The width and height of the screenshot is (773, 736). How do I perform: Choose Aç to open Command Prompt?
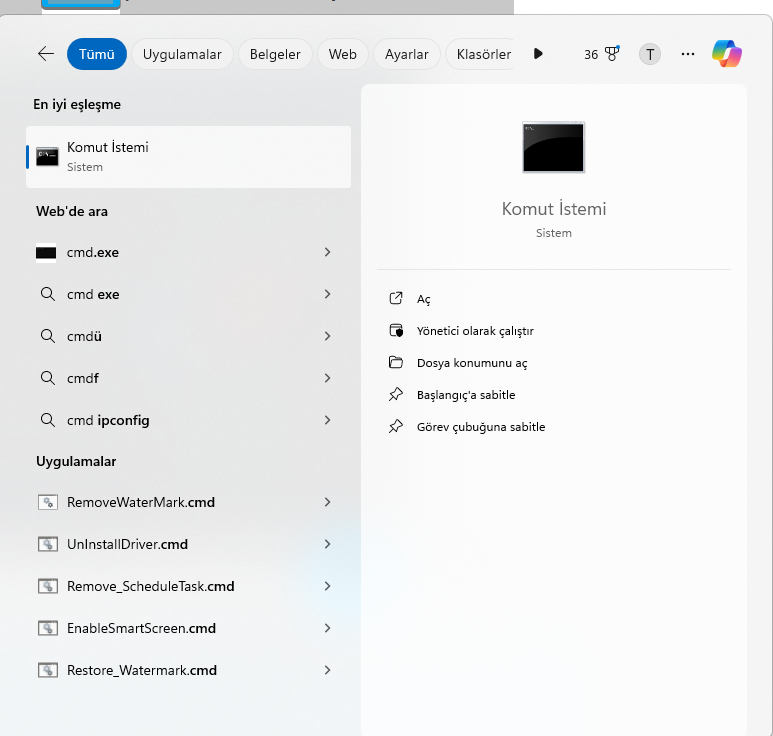(x=423, y=299)
